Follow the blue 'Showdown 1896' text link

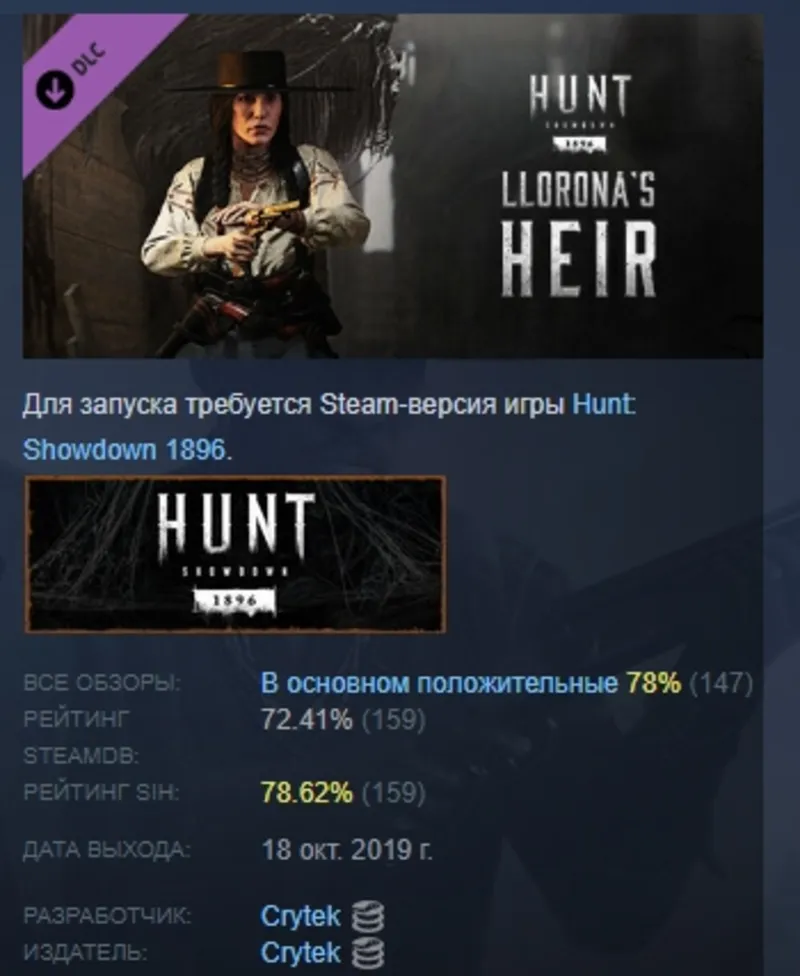124,449
